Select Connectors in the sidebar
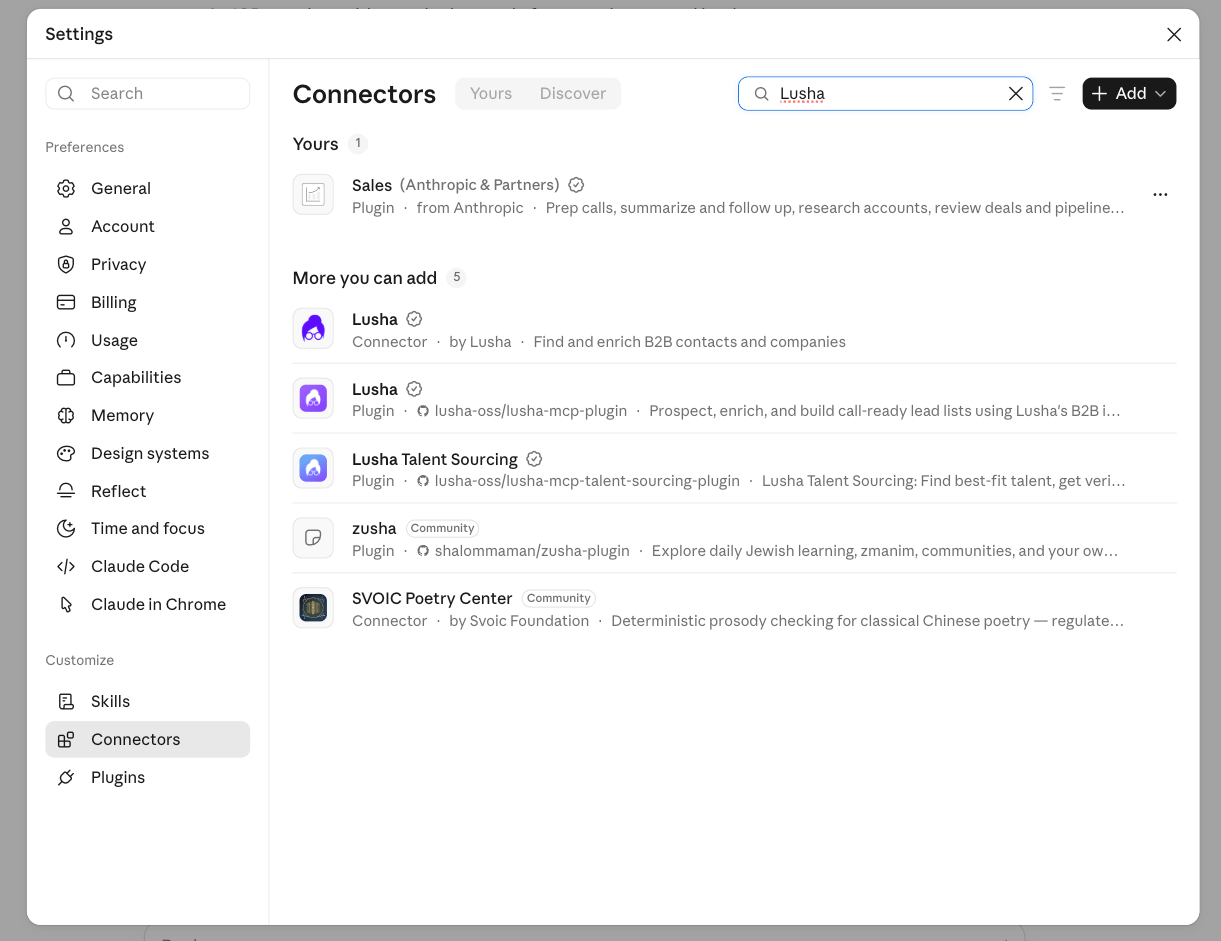This screenshot has width=1221, height=941. click(148, 739)
